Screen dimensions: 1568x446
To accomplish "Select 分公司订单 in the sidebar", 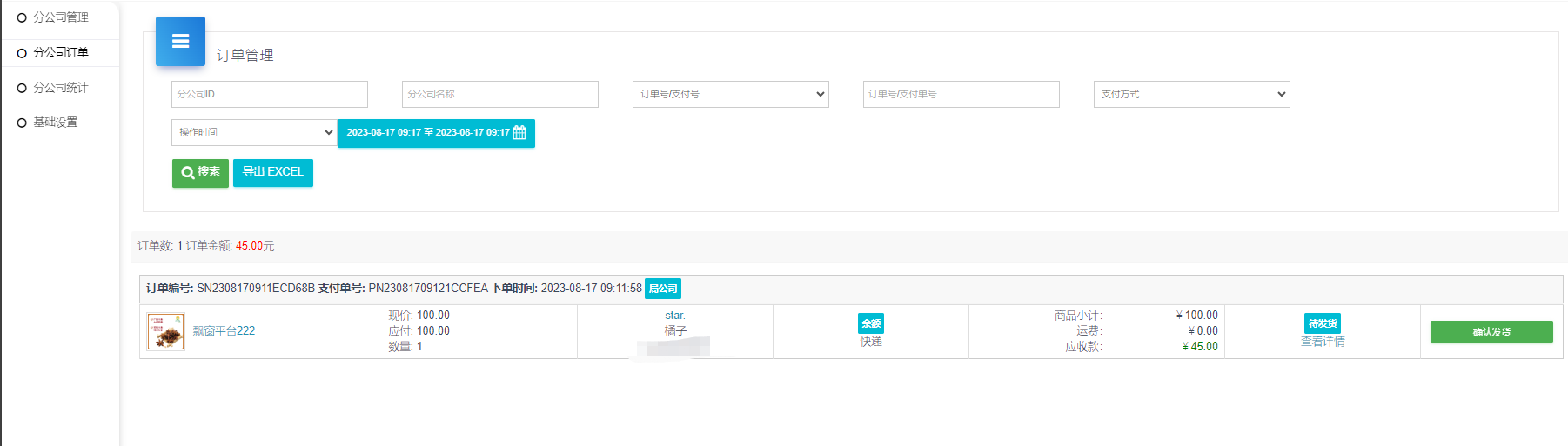I will (60, 53).
